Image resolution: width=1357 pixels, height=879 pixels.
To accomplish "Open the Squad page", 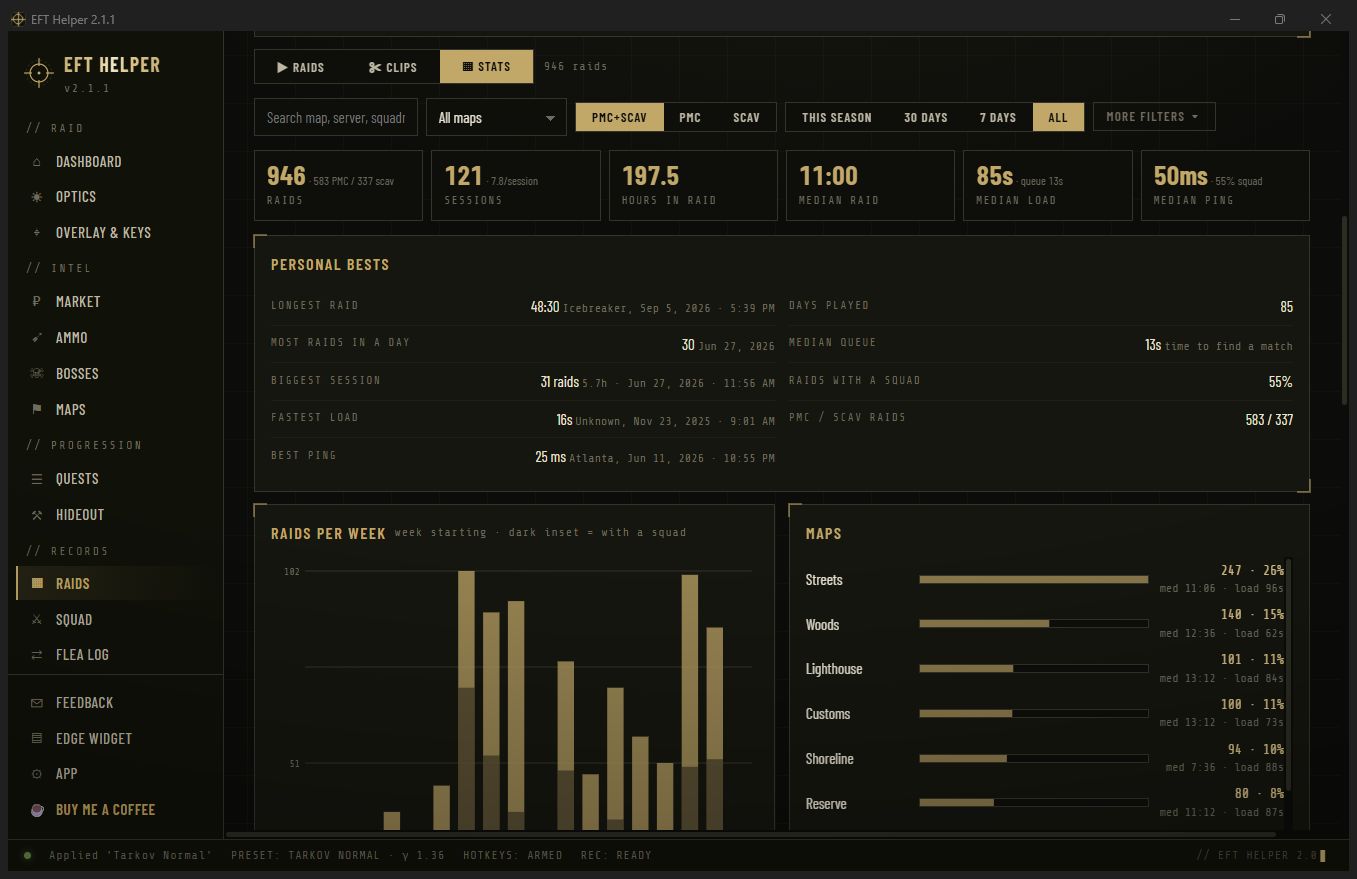I will [x=115, y=620].
